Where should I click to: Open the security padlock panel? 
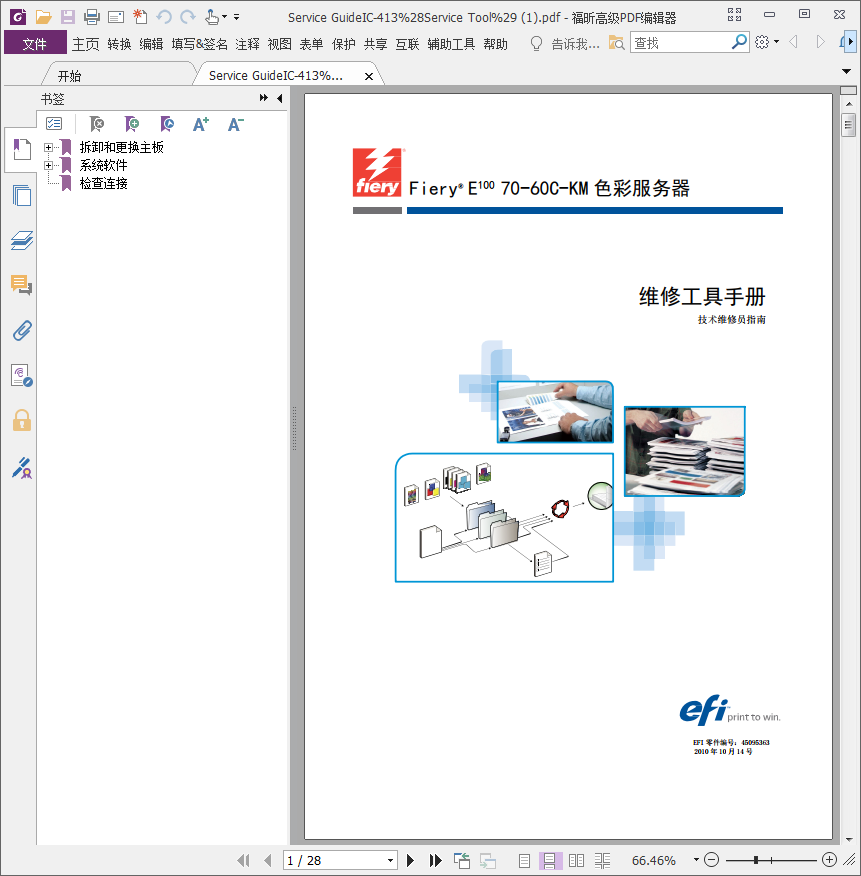click(22, 420)
